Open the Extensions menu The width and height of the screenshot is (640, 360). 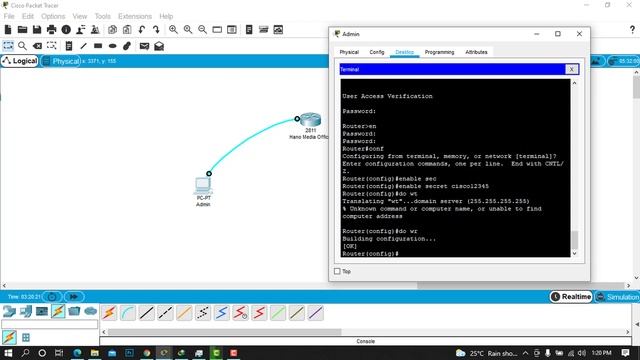tap(135, 16)
